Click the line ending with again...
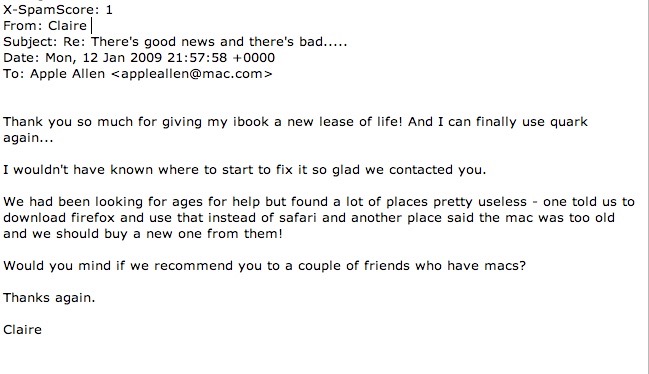The image size is (649, 374). [28, 139]
